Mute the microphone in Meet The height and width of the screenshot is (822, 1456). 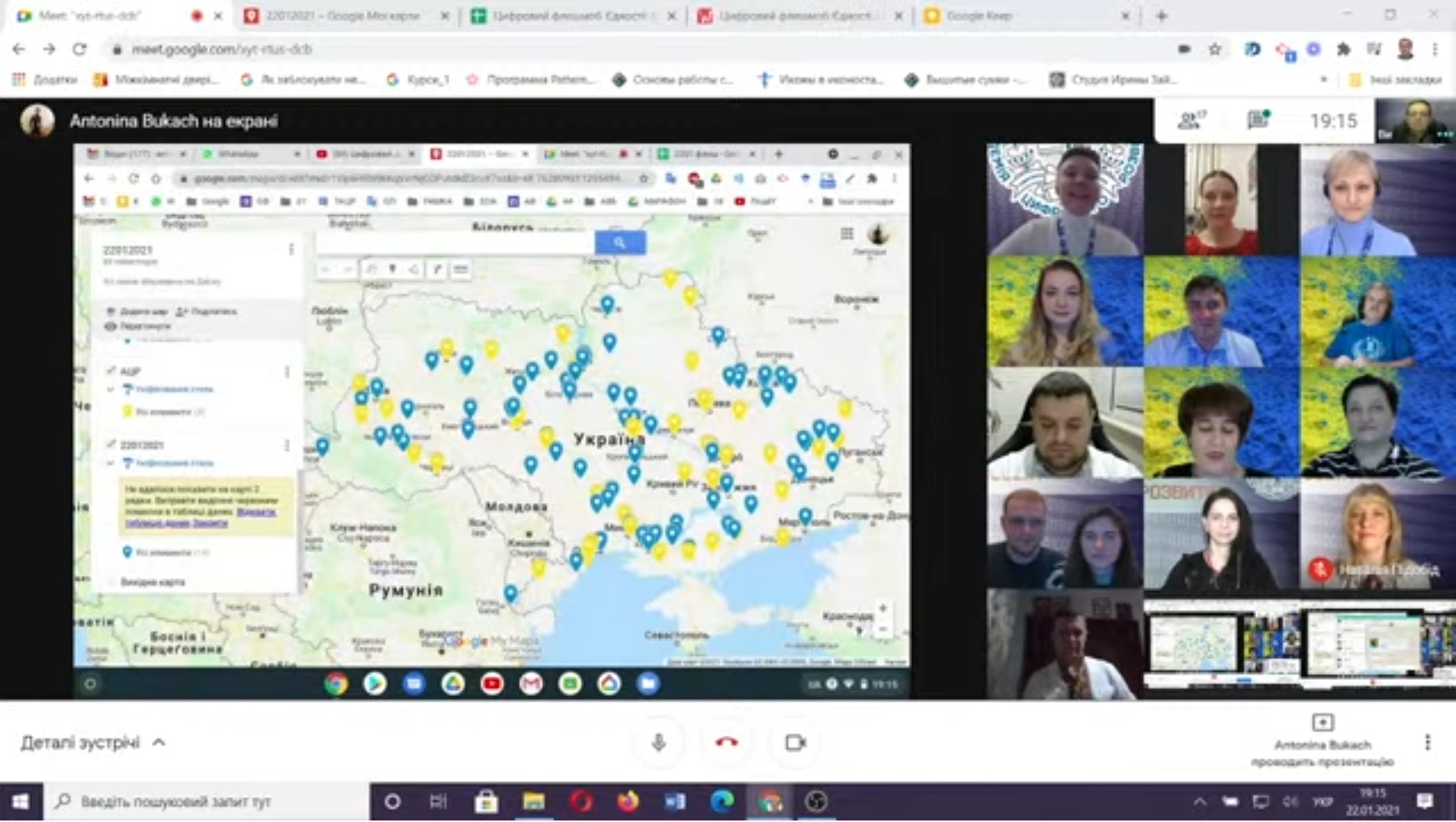(659, 742)
